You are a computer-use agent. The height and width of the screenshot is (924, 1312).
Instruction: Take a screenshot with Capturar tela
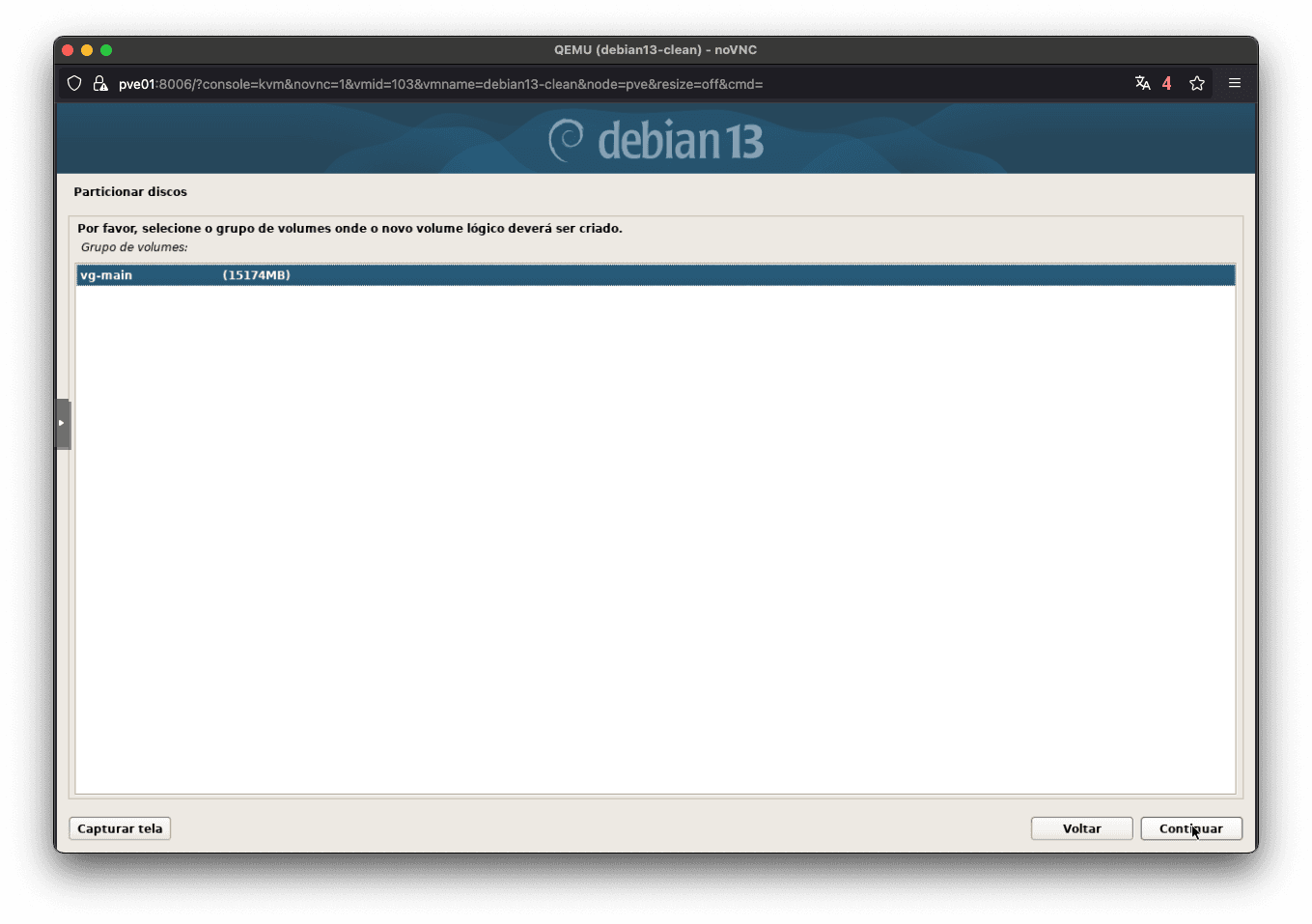(120, 828)
